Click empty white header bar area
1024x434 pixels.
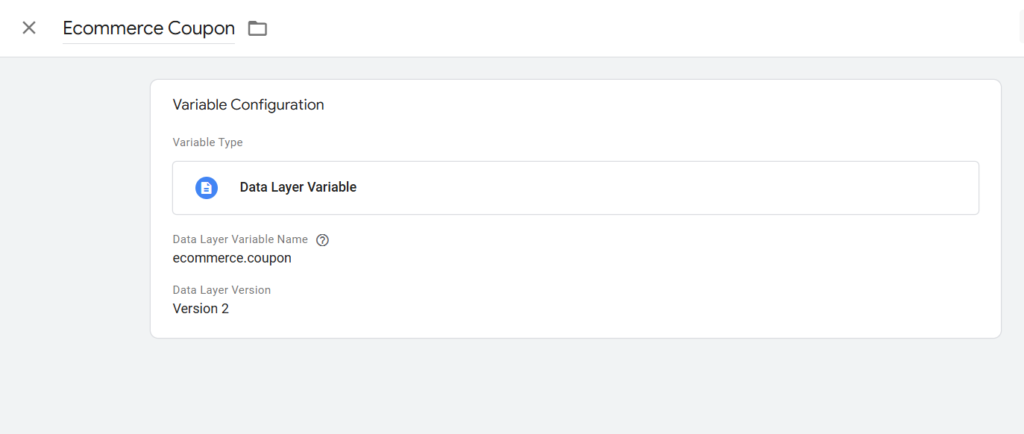coord(620,28)
